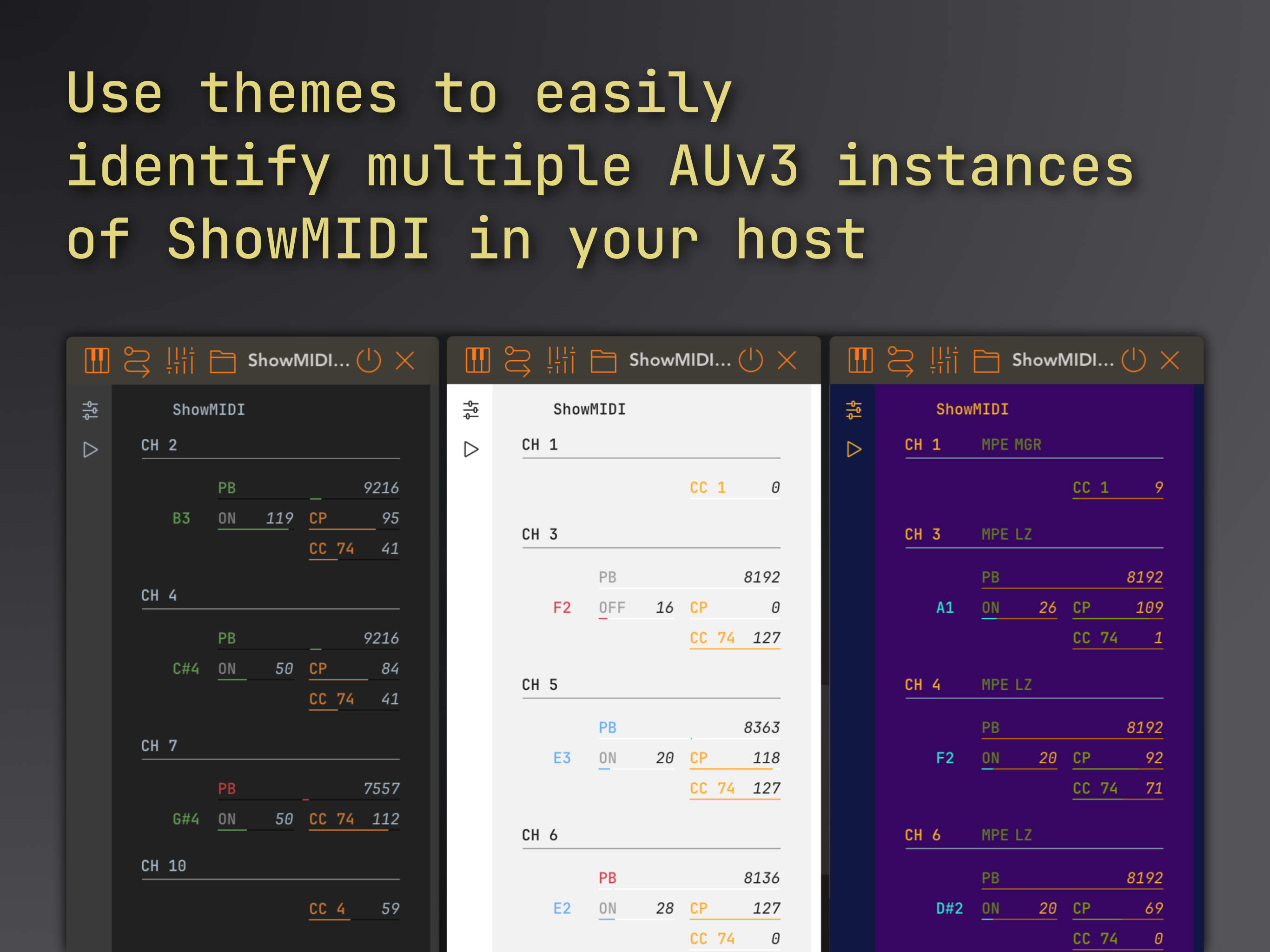Click note F2 in light window
1270x952 pixels.
coord(562,608)
